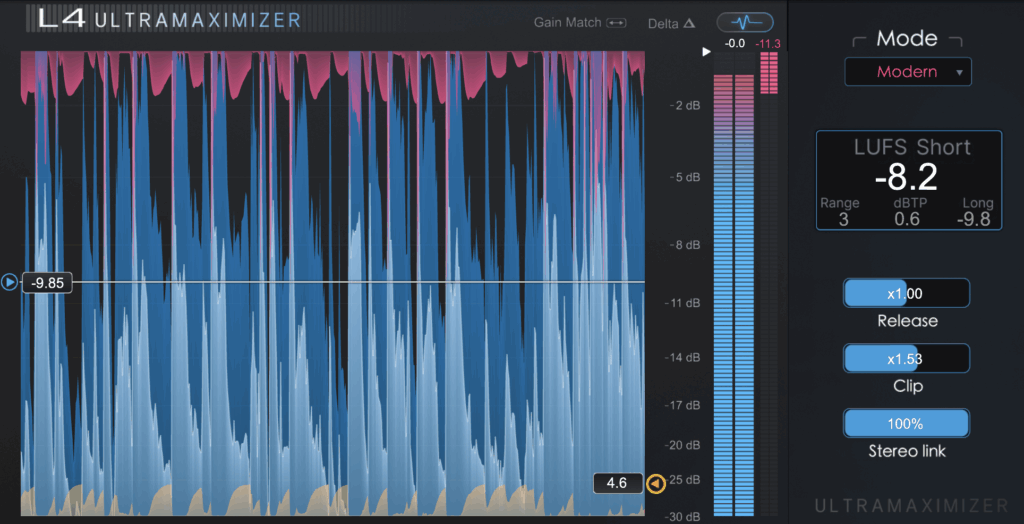Click the Long LUFS -9.8 reading
The image size is (1024, 524).
tap(972, 219)
